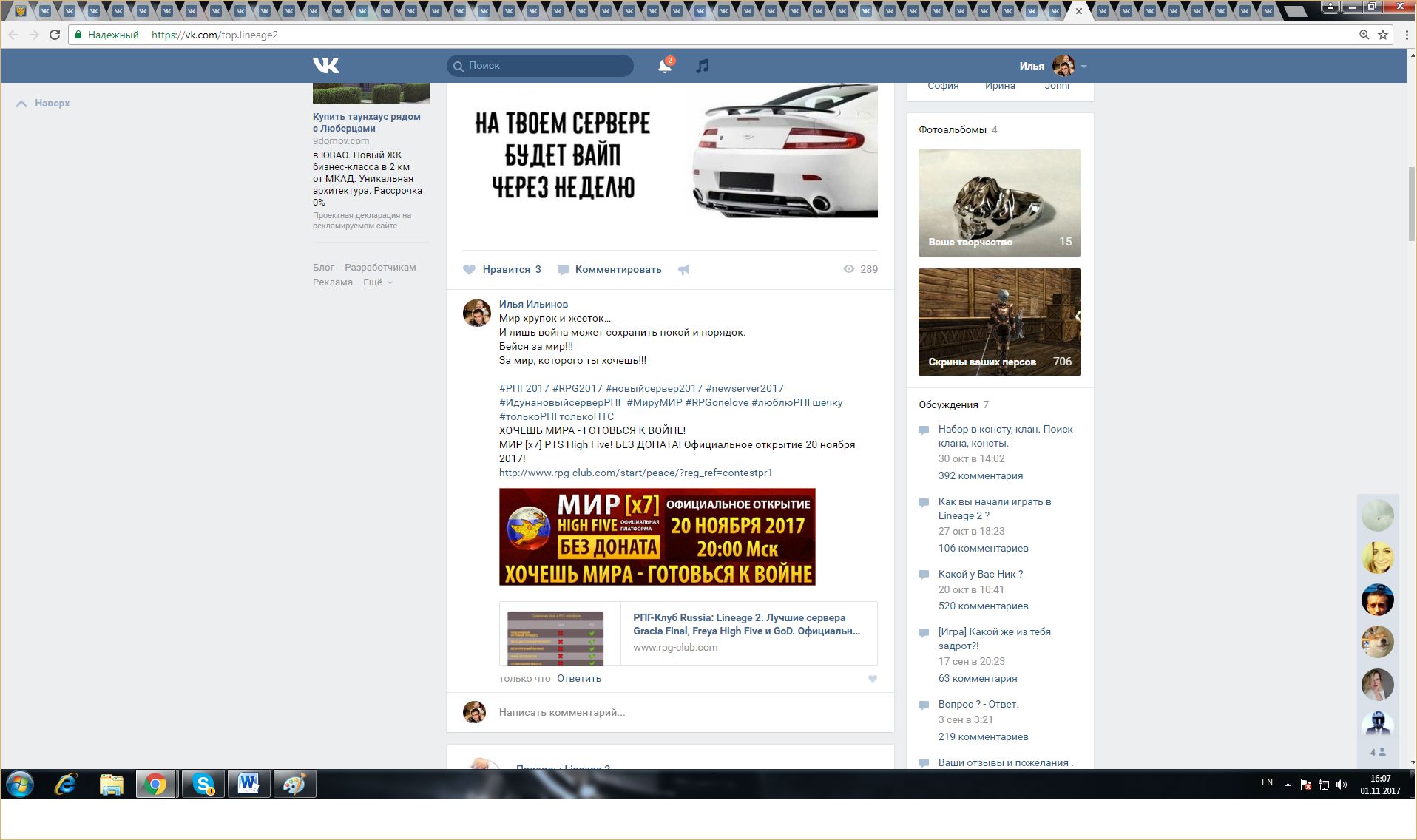Bookmark the page with star icon

[x=1383, y=35]
